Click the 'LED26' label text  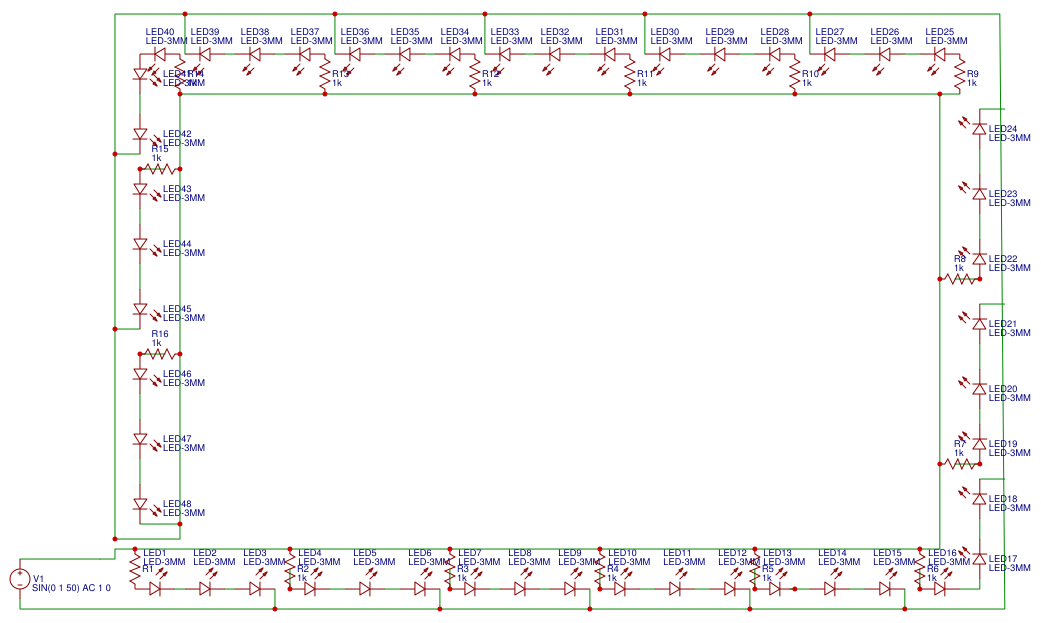click(884, 32)
